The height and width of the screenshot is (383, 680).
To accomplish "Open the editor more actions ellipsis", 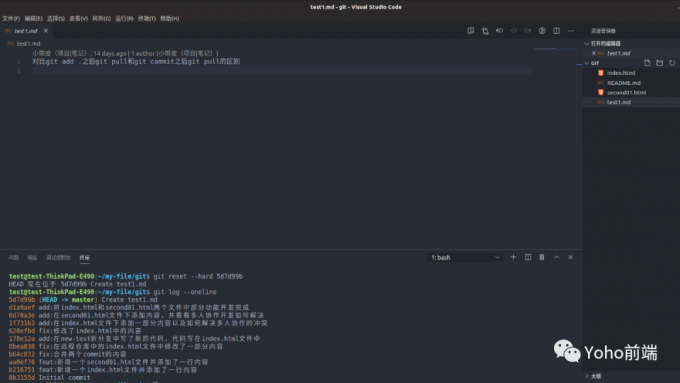I will click(571, 31).
